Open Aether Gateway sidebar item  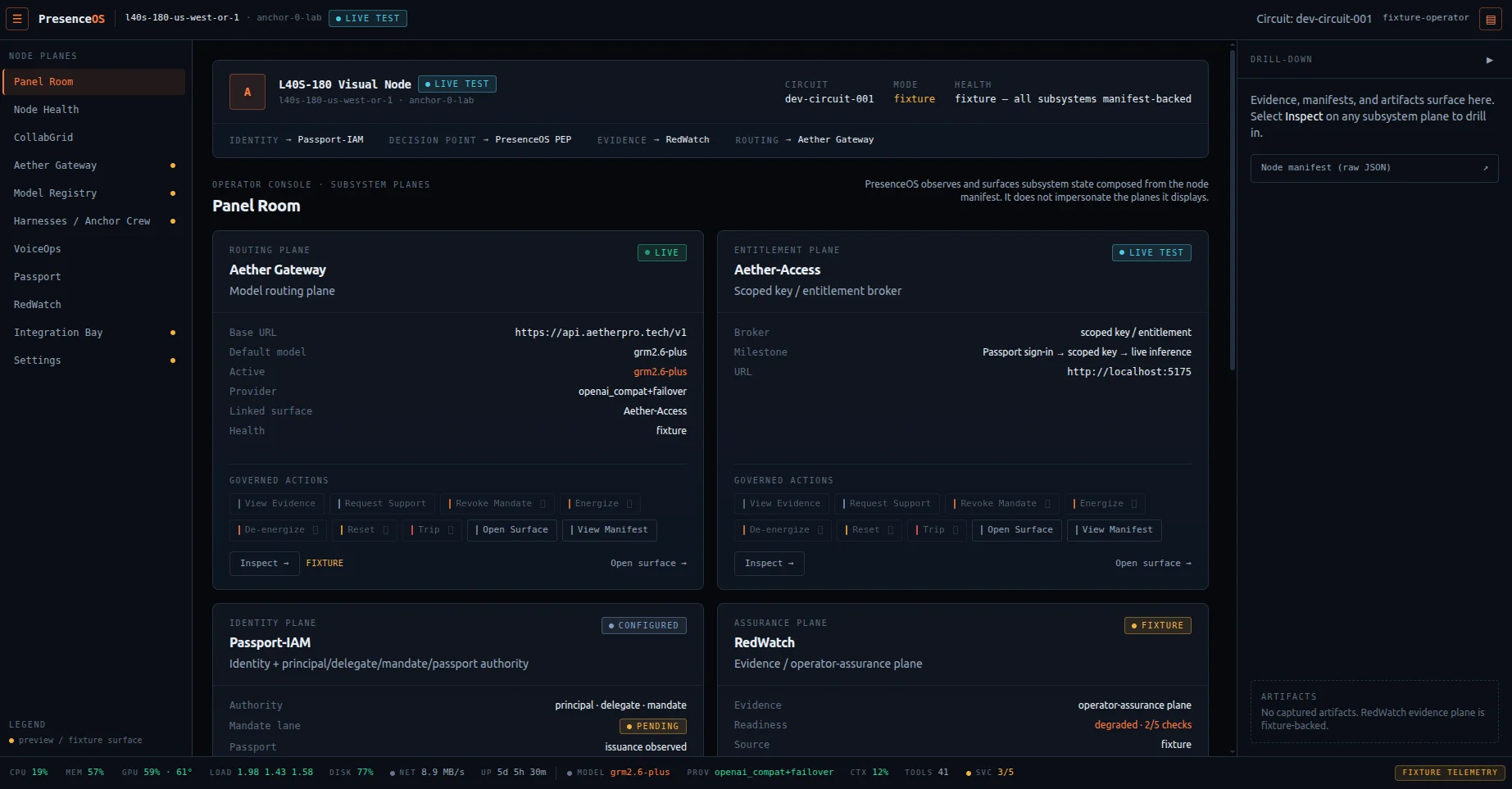pos(94,166)
